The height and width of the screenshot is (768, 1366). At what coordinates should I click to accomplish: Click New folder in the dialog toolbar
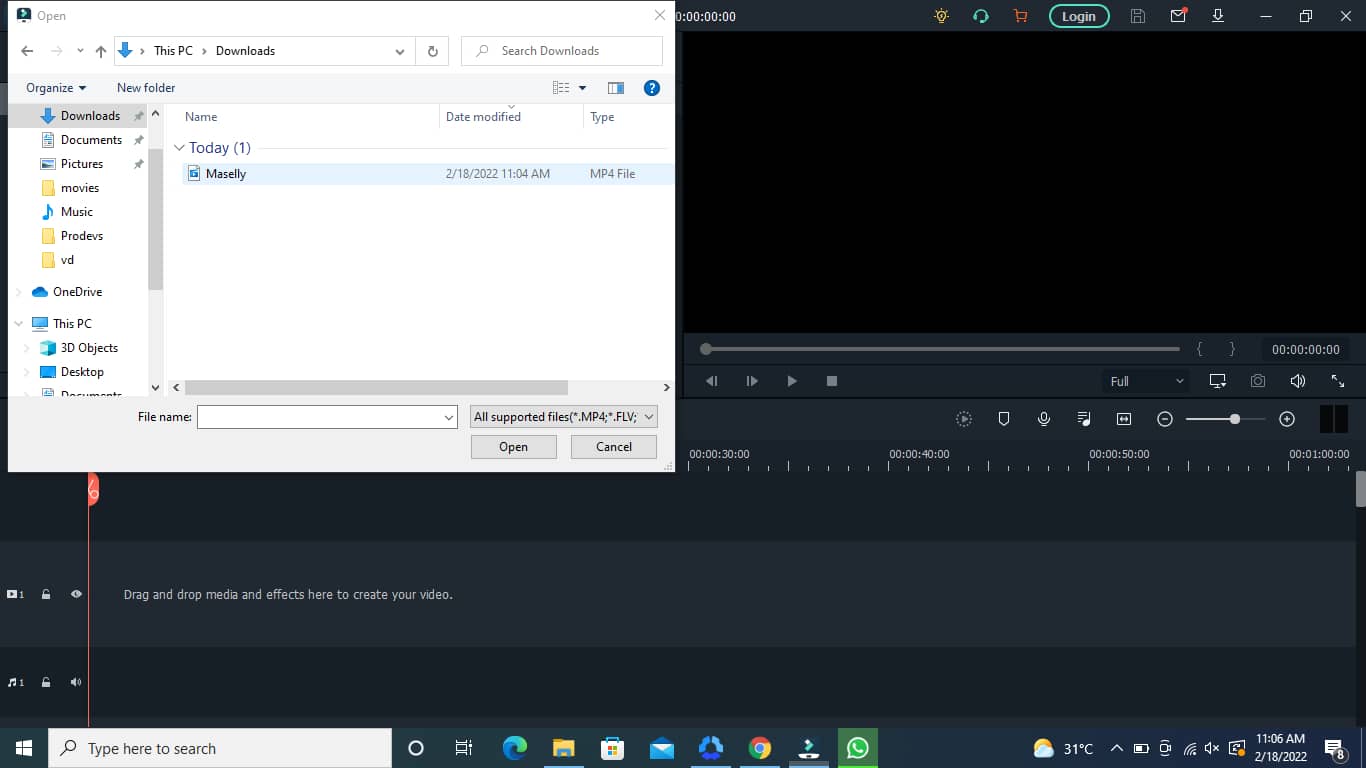tap(146, 88)
